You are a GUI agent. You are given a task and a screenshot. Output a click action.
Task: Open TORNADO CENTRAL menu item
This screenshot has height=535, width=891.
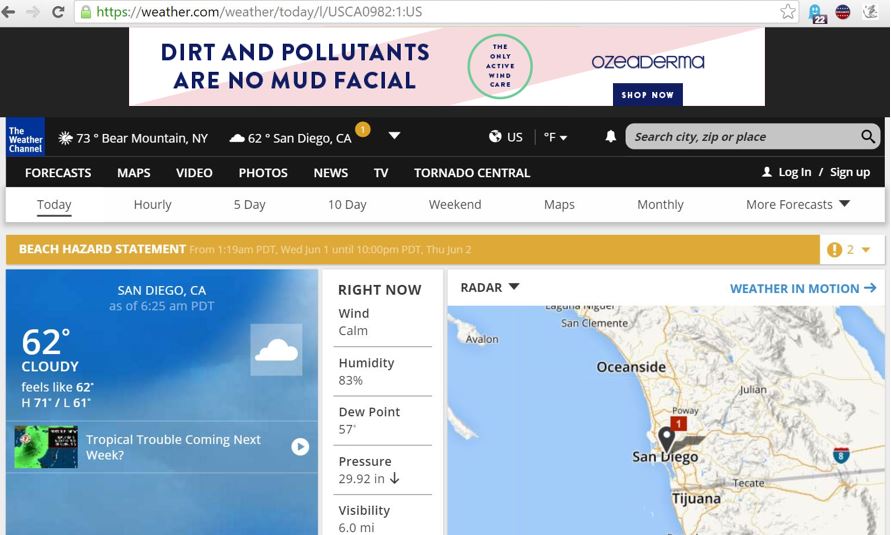pyautogui.click(x=472, y=173)
